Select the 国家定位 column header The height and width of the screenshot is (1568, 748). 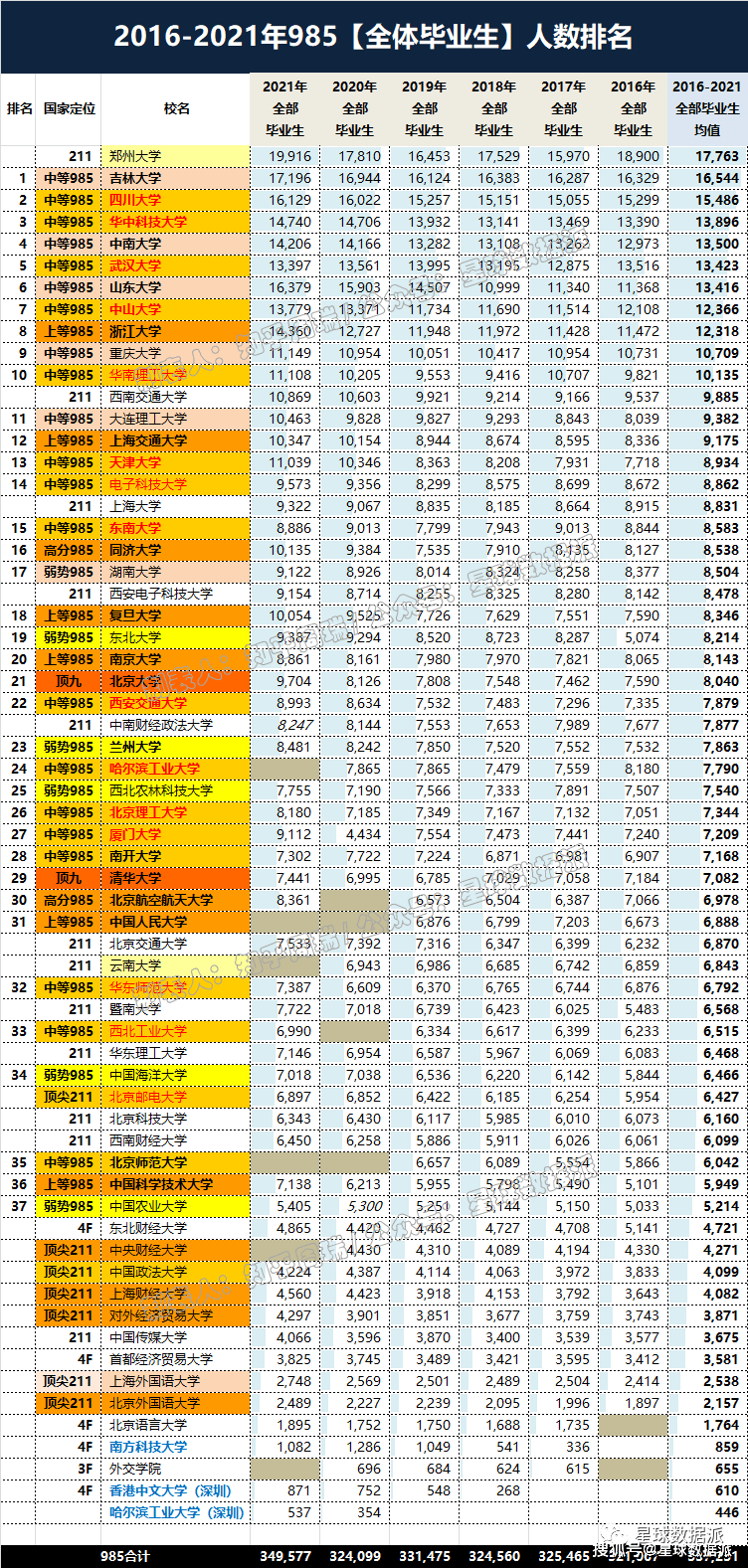coord(70,108)
